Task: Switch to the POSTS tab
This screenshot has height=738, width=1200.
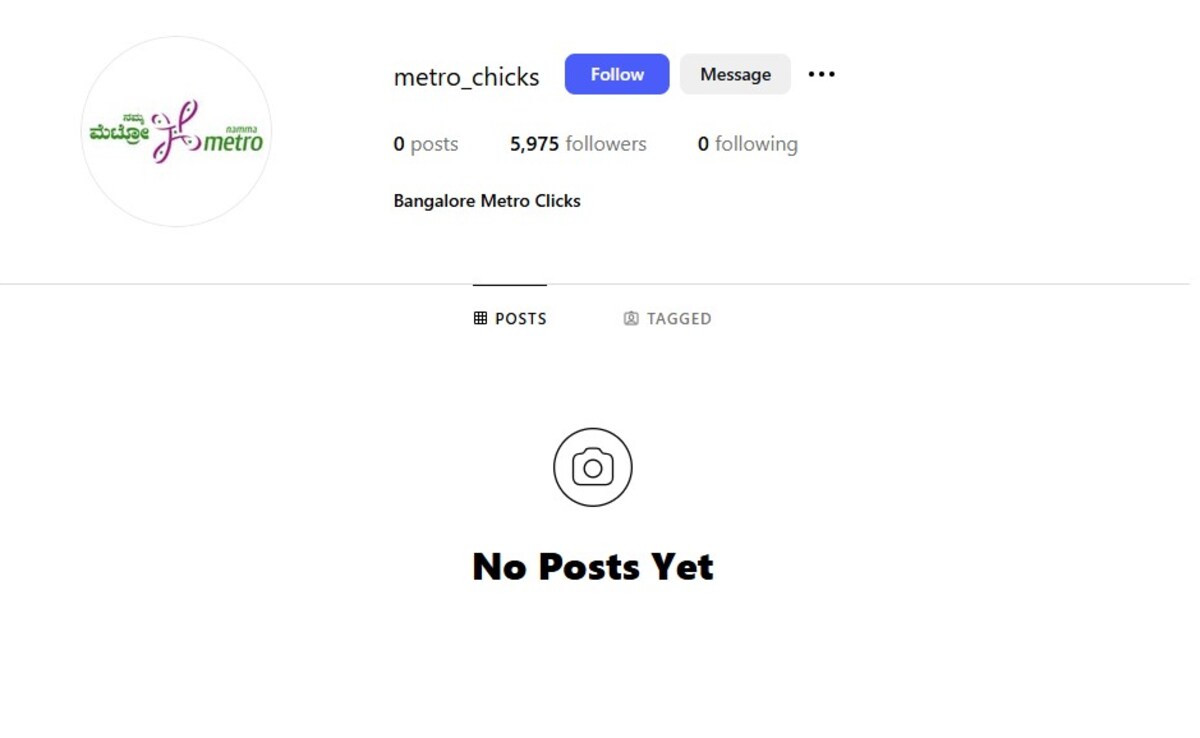Action: pyautogui.click(x=509, y=318)
